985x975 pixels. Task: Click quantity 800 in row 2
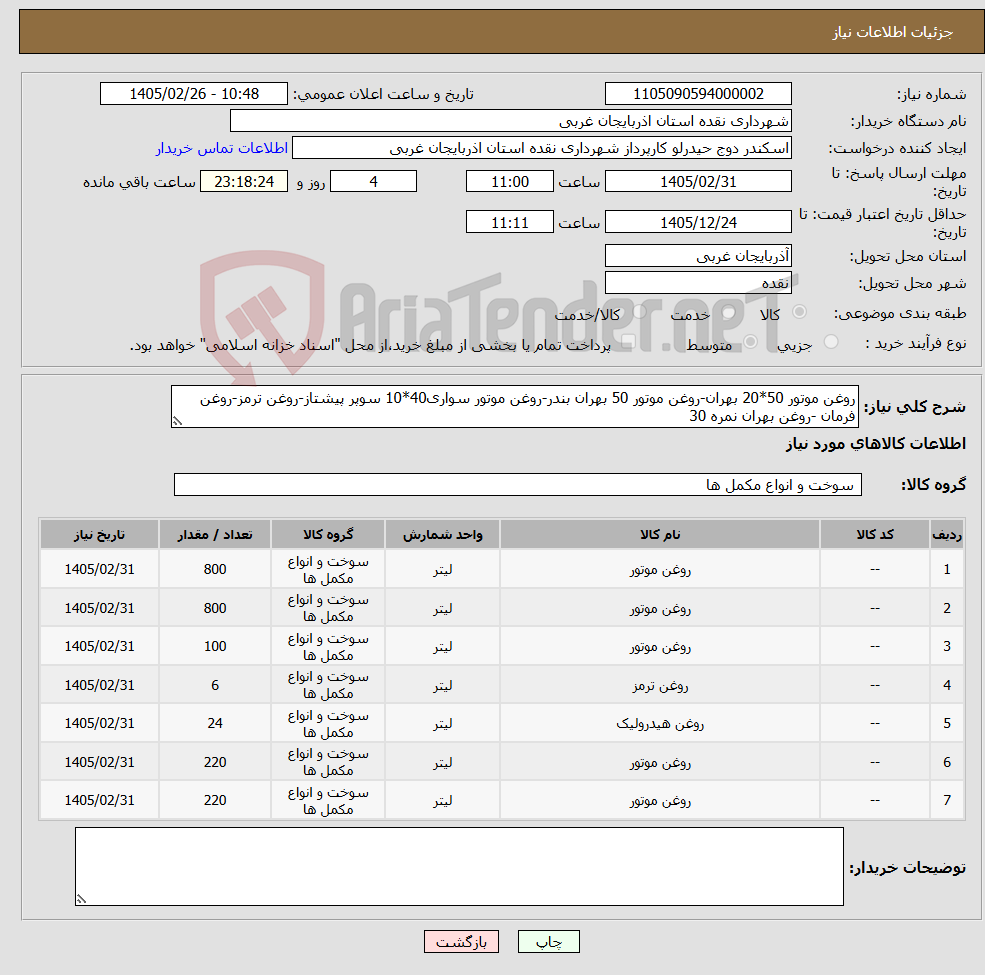[x=215, y=608]
